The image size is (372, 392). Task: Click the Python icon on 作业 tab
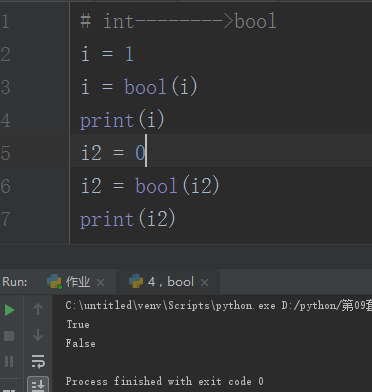pos(54,282)
